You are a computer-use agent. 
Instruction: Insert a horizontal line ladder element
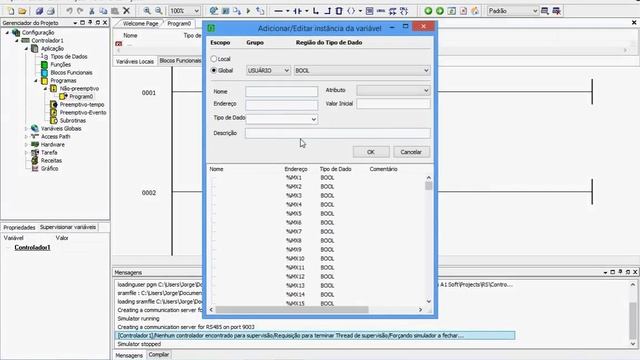pyautogui.click(x=278, y=11)
